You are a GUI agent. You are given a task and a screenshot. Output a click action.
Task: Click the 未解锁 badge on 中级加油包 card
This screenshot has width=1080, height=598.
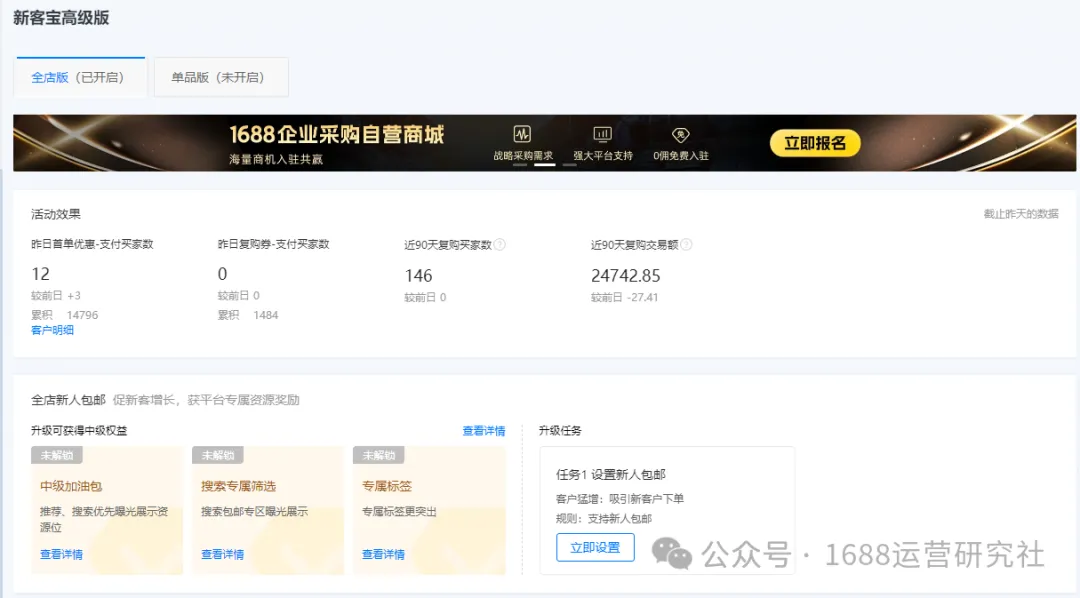[56, 455]
